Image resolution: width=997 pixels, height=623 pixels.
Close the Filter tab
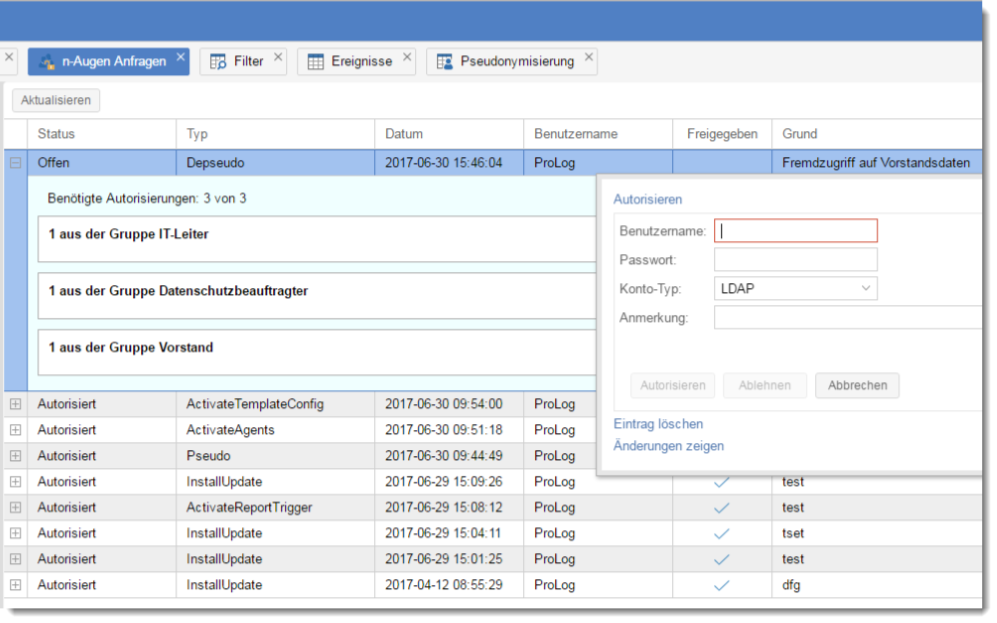(278, 58)
